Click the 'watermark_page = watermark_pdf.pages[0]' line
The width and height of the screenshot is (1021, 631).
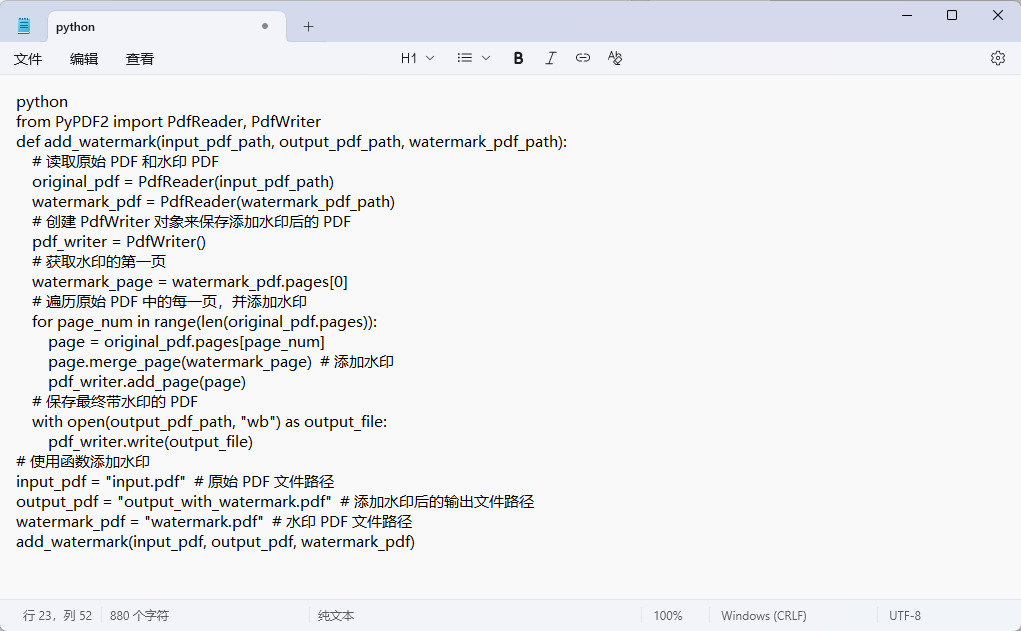(190, 282)
